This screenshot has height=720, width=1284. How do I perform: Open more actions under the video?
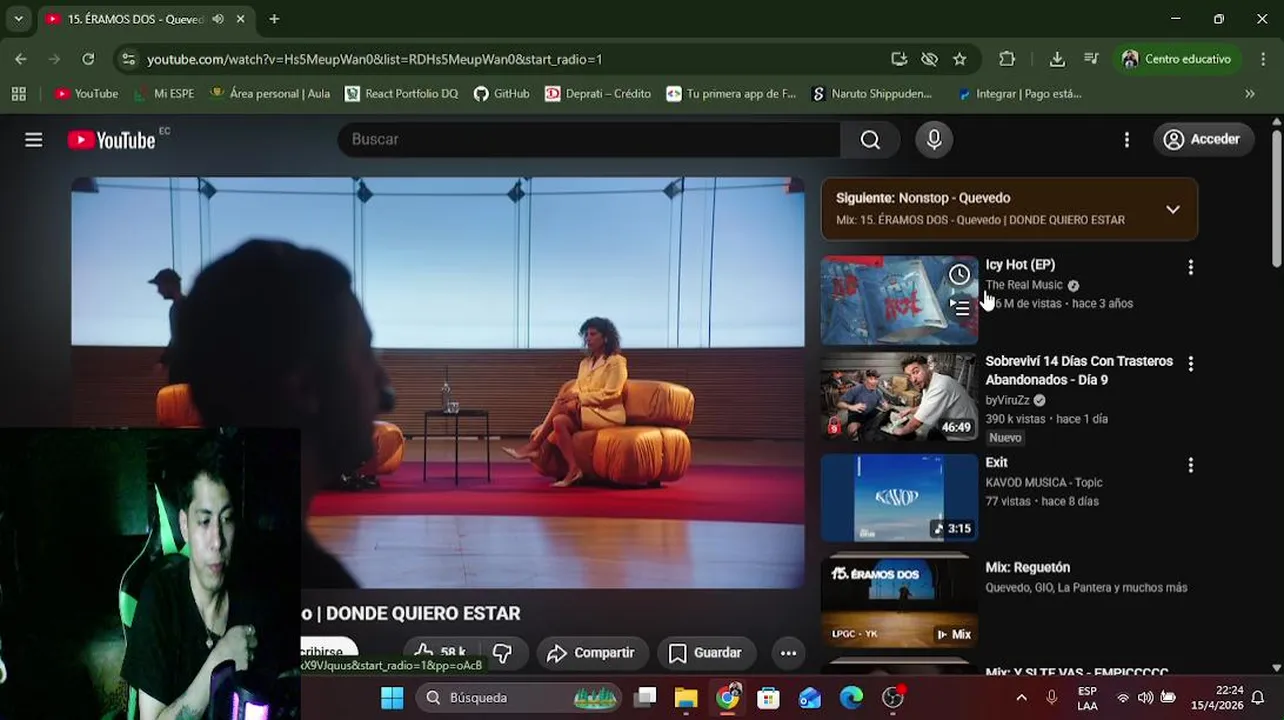point(788,653)
